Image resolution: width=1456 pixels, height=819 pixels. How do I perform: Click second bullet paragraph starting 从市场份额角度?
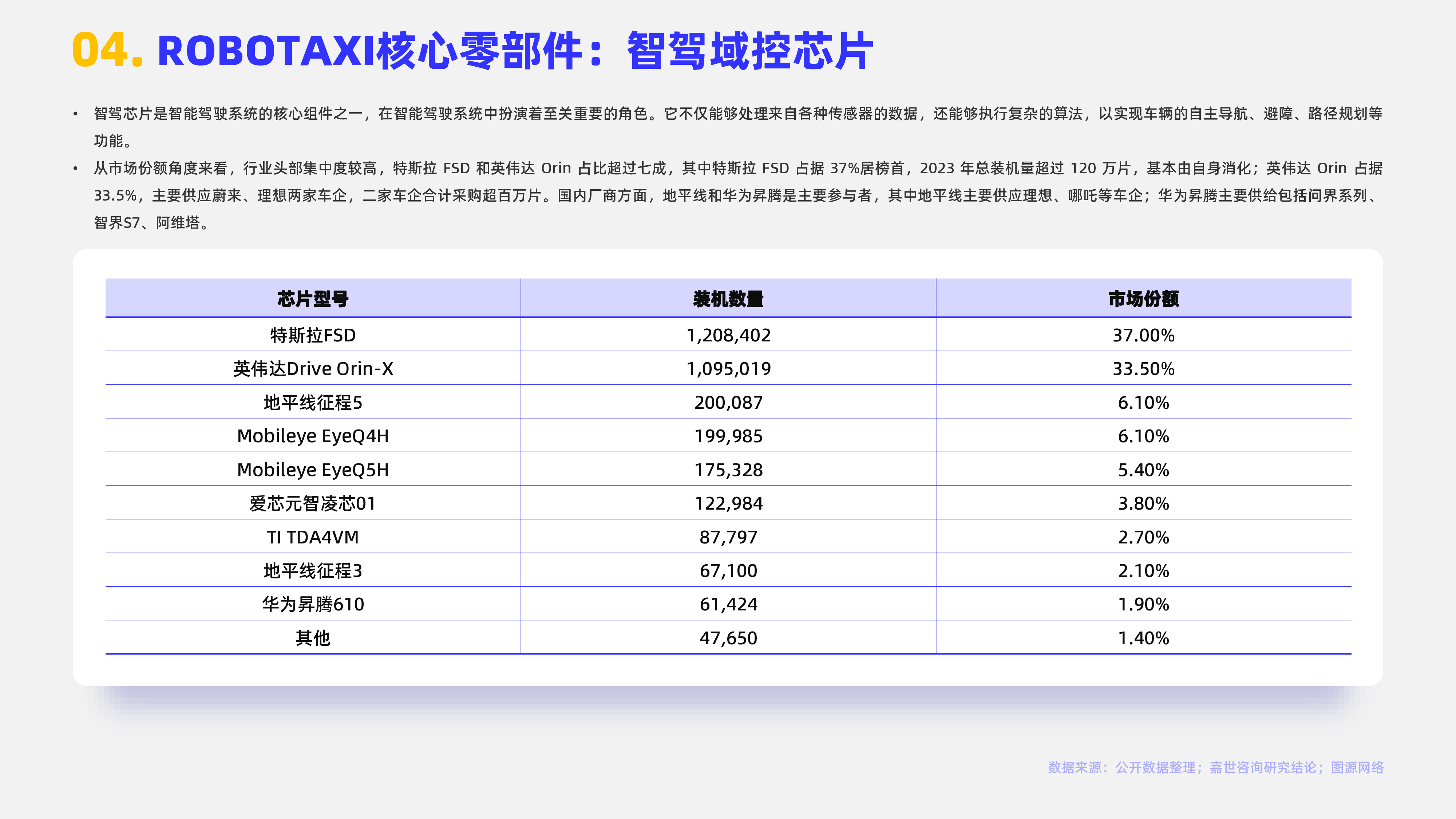pyautogui.click(x=738, y=195)
